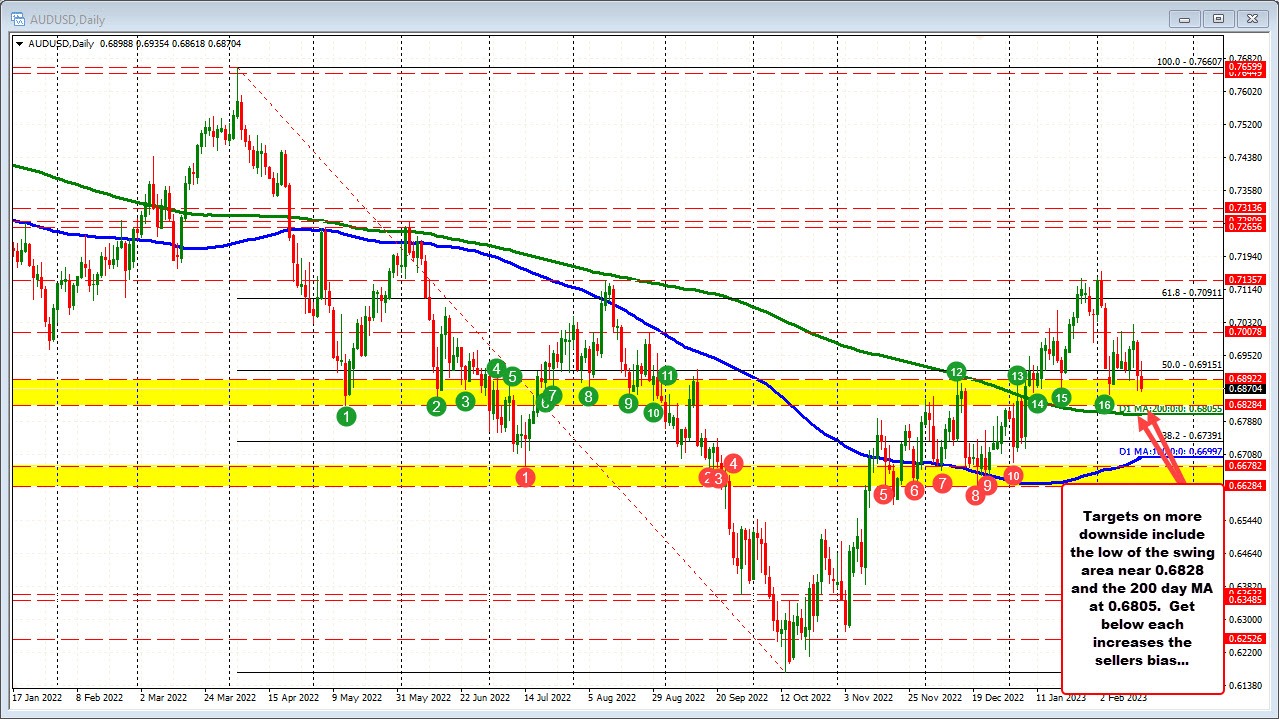Click green marker number 1

(x=346, y=417)
